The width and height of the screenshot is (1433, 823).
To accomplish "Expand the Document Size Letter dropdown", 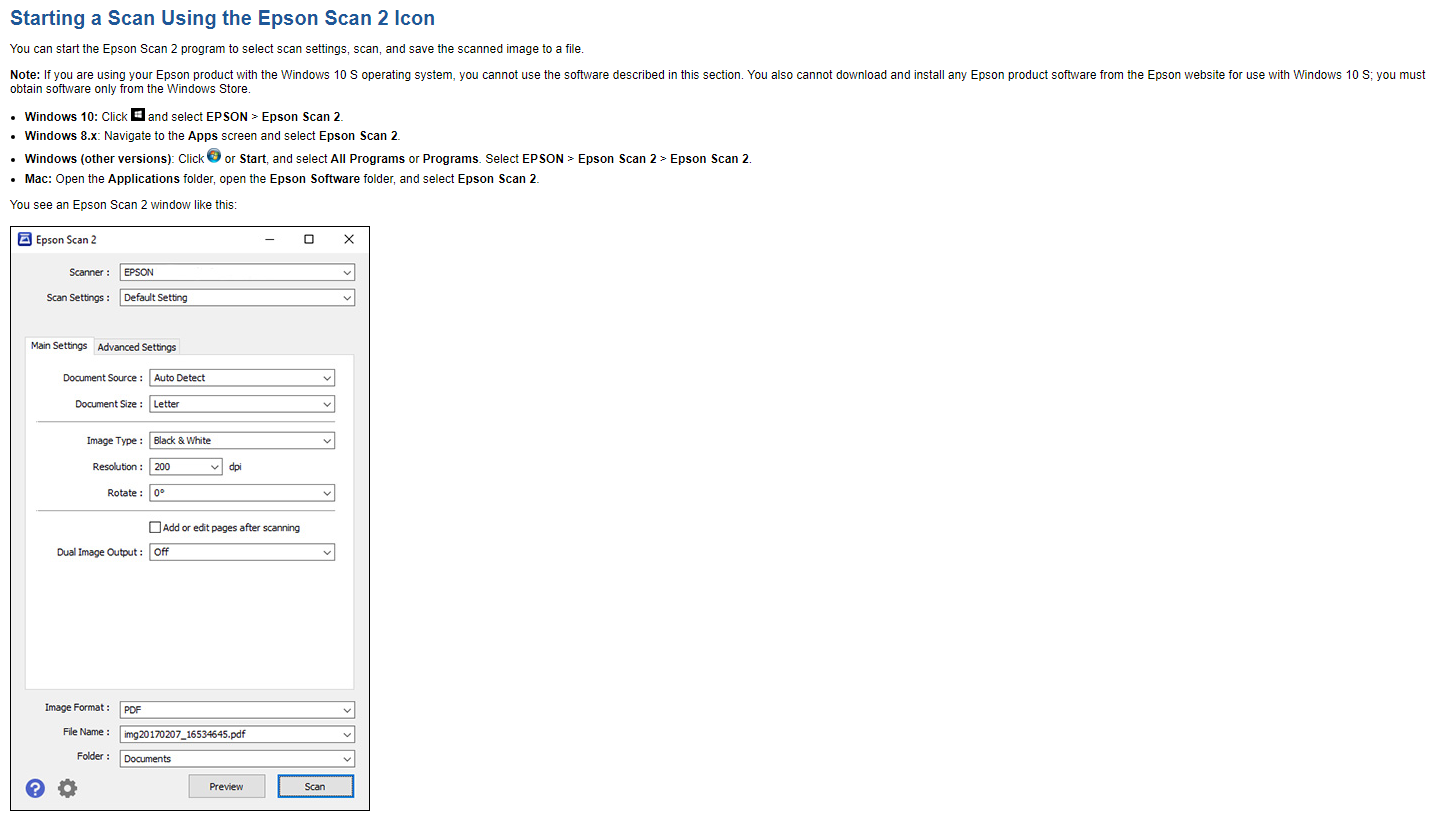I will click(242, 404).
